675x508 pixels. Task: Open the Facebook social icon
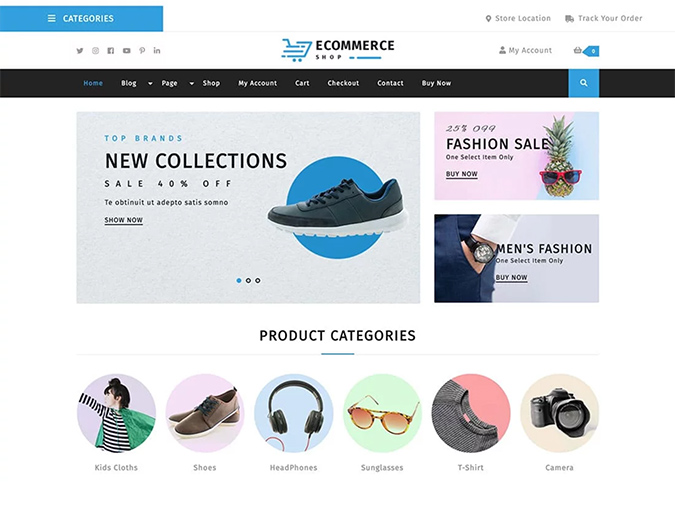[111, 51]
